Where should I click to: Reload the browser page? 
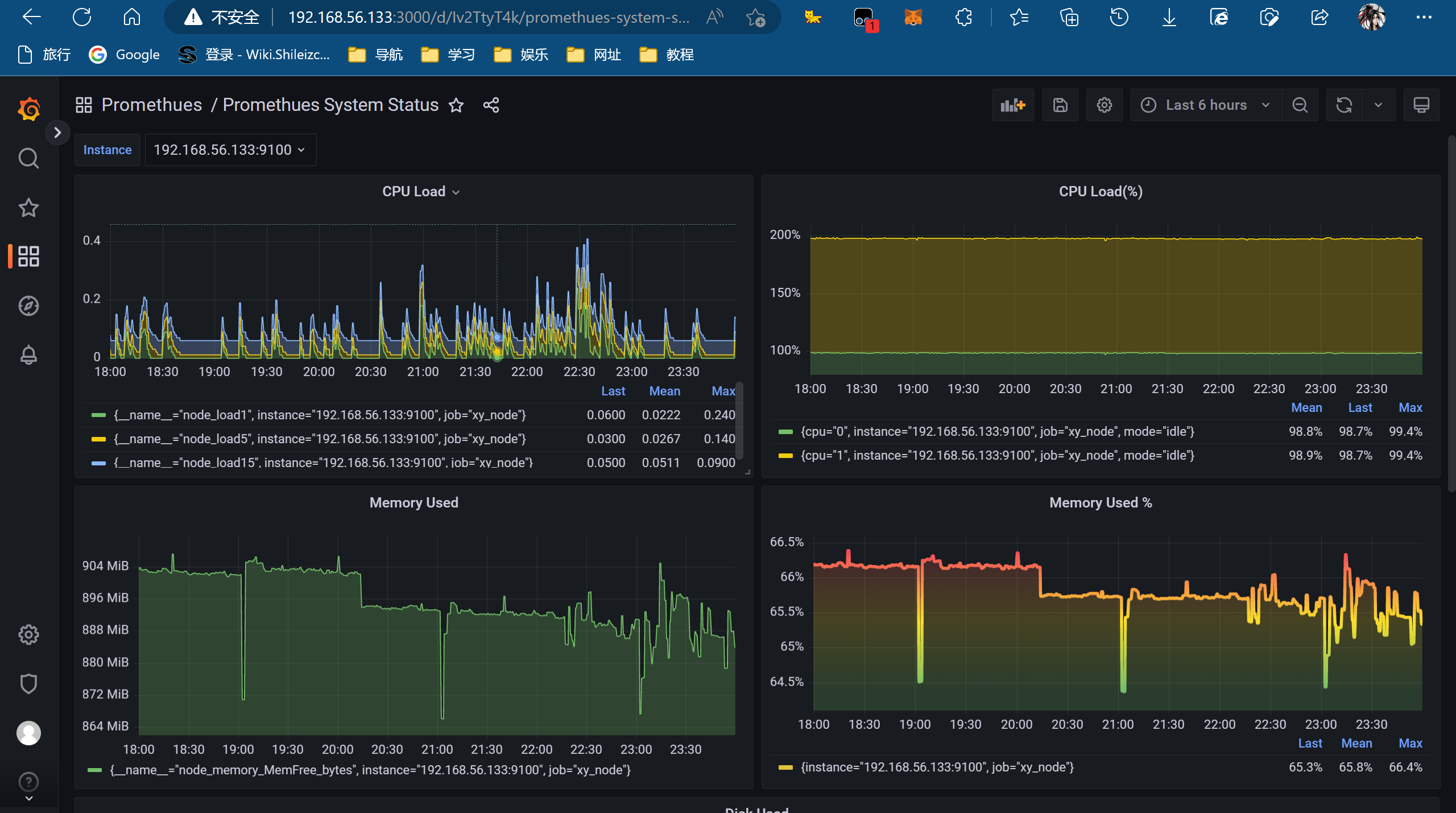pos(82,17)
